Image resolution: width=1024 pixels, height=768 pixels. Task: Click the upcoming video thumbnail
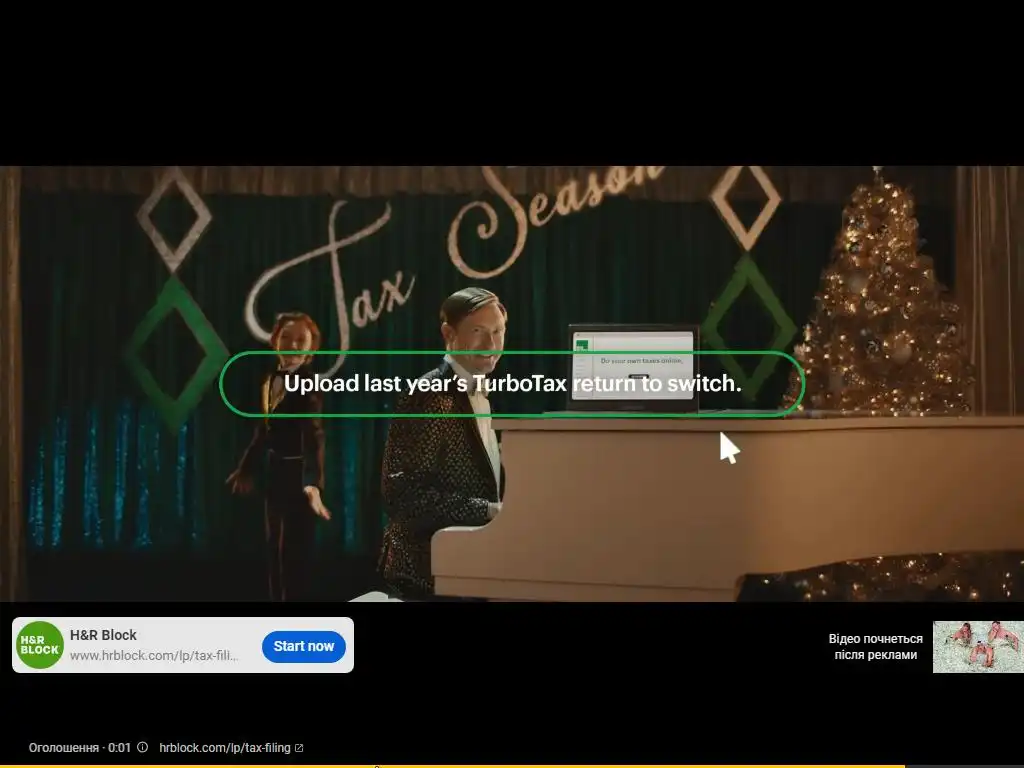(978, 647)
